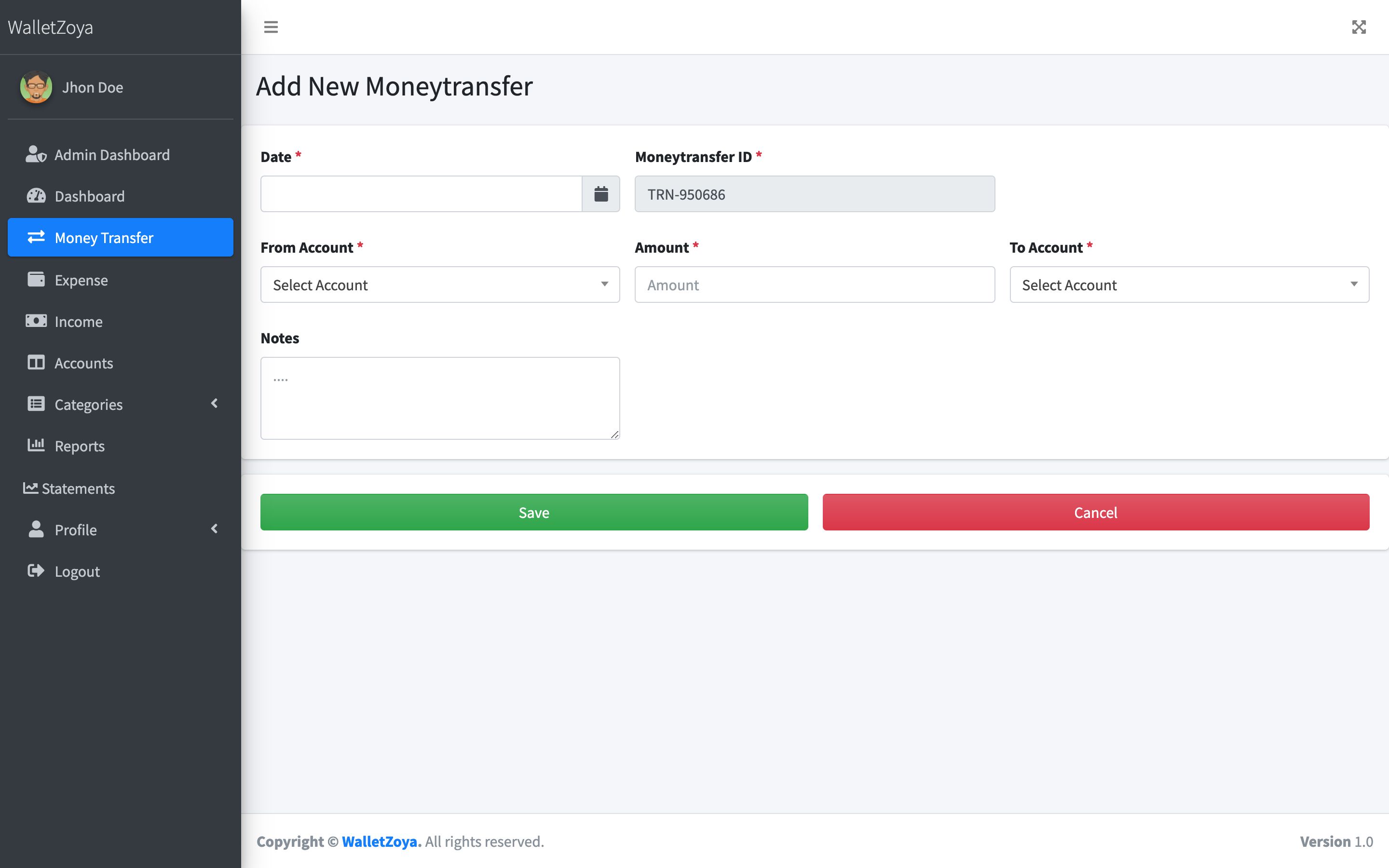Open the date picker calendar icon
1389x868 pixels.
click(x=600, y=194)
